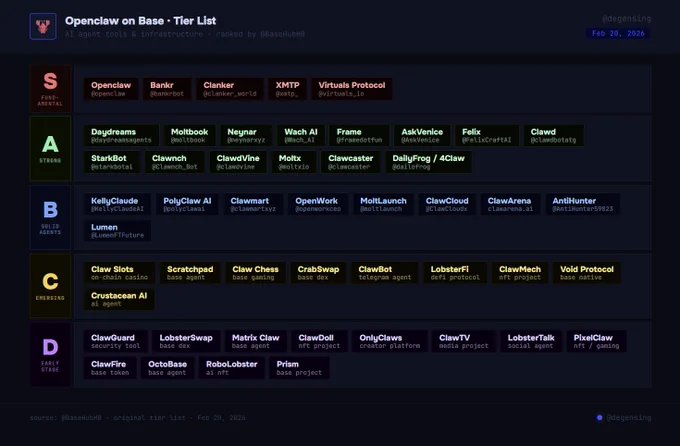Click the Scratchpad card
This screenshot has height=446, width=680.
190,272
